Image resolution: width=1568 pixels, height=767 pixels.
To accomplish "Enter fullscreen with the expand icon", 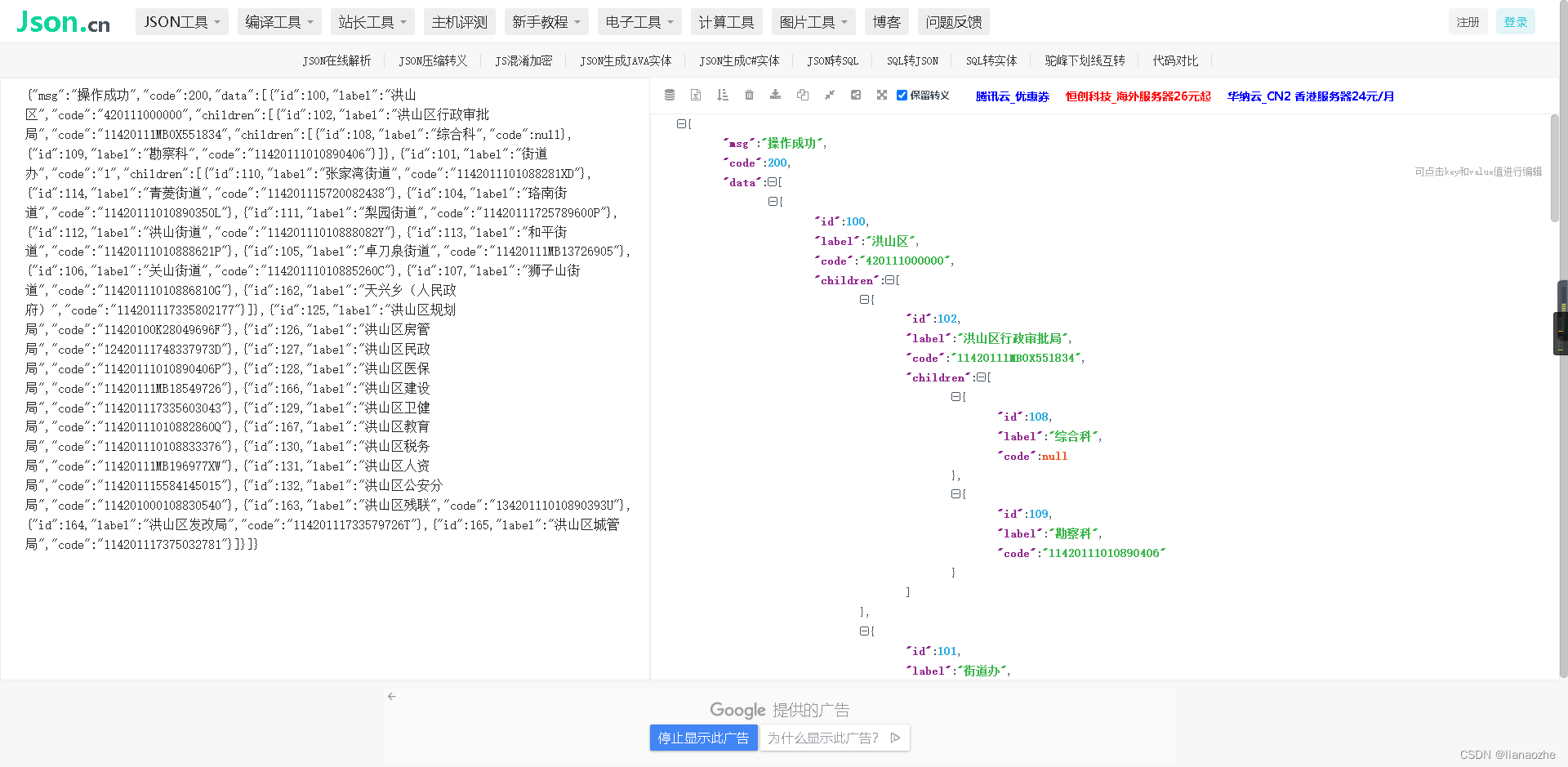I will click(x=881, y=95).
